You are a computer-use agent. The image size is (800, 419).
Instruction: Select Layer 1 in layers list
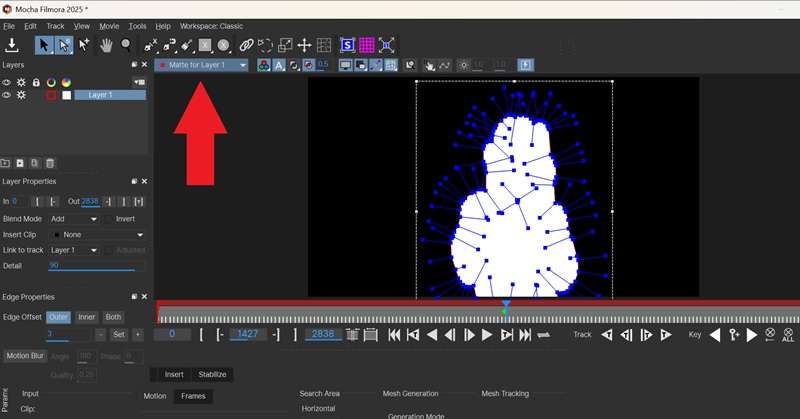pyautogui.click(x=110, y=95)
